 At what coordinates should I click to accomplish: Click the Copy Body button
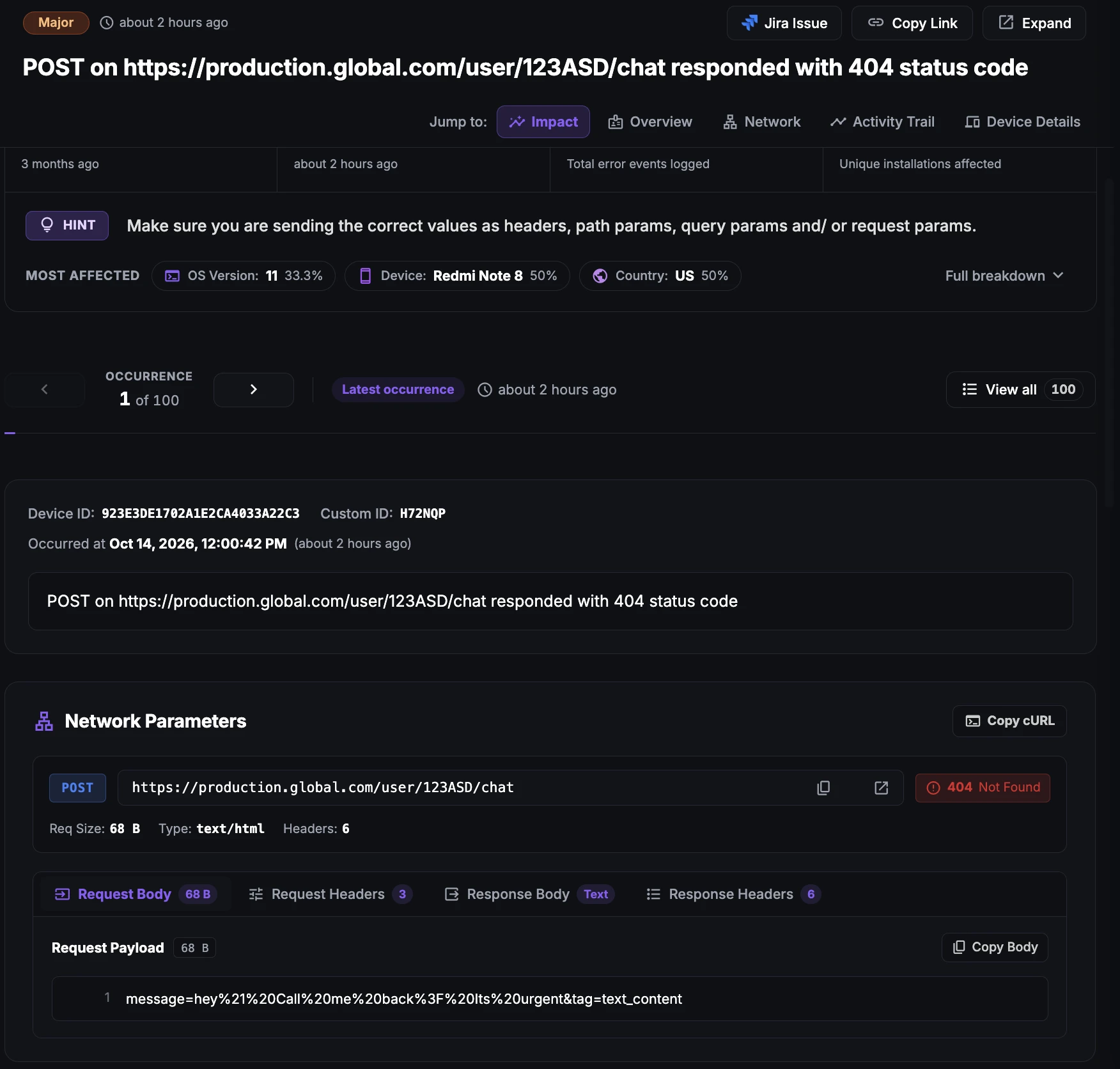[x=995, y=947]
